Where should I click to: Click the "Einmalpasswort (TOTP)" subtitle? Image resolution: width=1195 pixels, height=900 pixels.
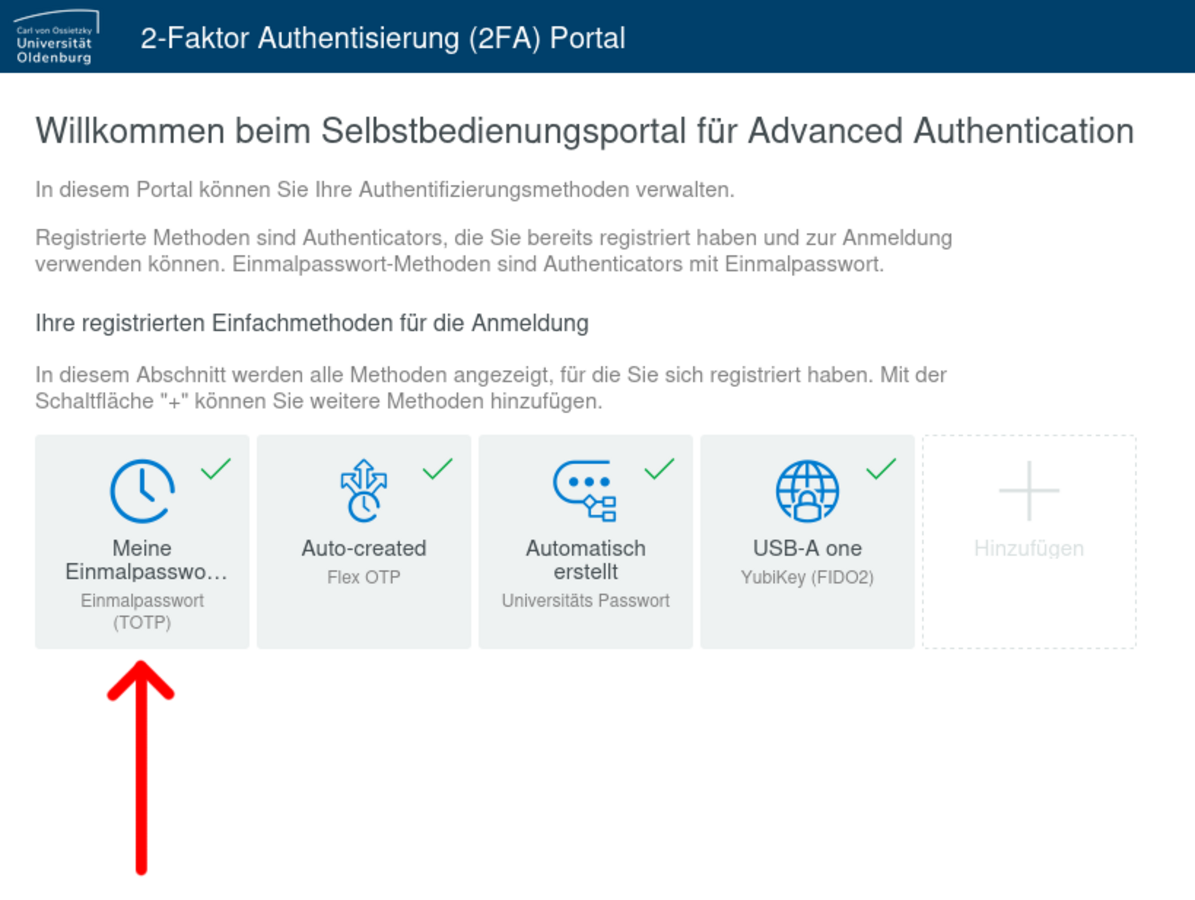point(142,611)
